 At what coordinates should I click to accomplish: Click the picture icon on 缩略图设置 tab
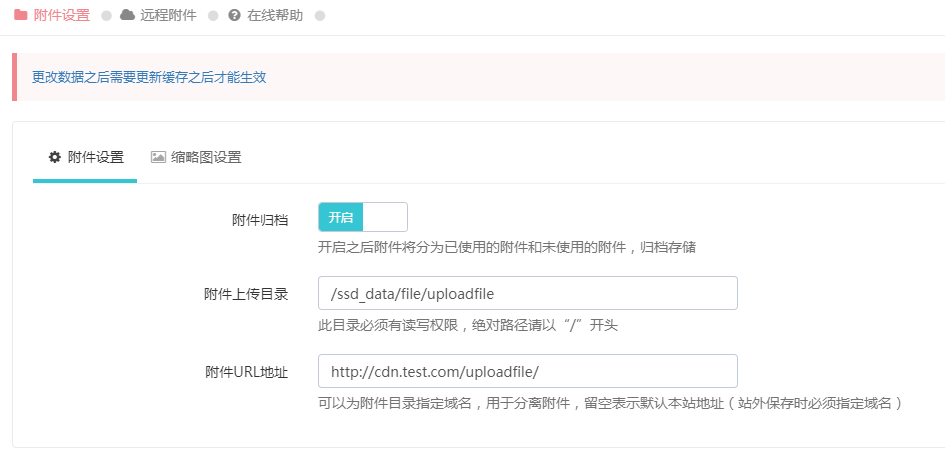click(158, 157)
